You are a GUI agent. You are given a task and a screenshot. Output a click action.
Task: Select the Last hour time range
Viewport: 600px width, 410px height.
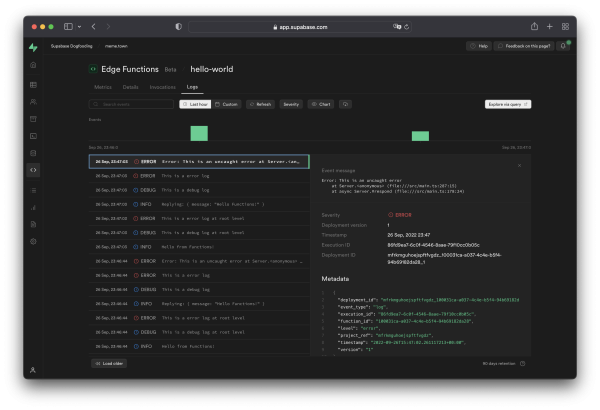click(x=194, y=104)
